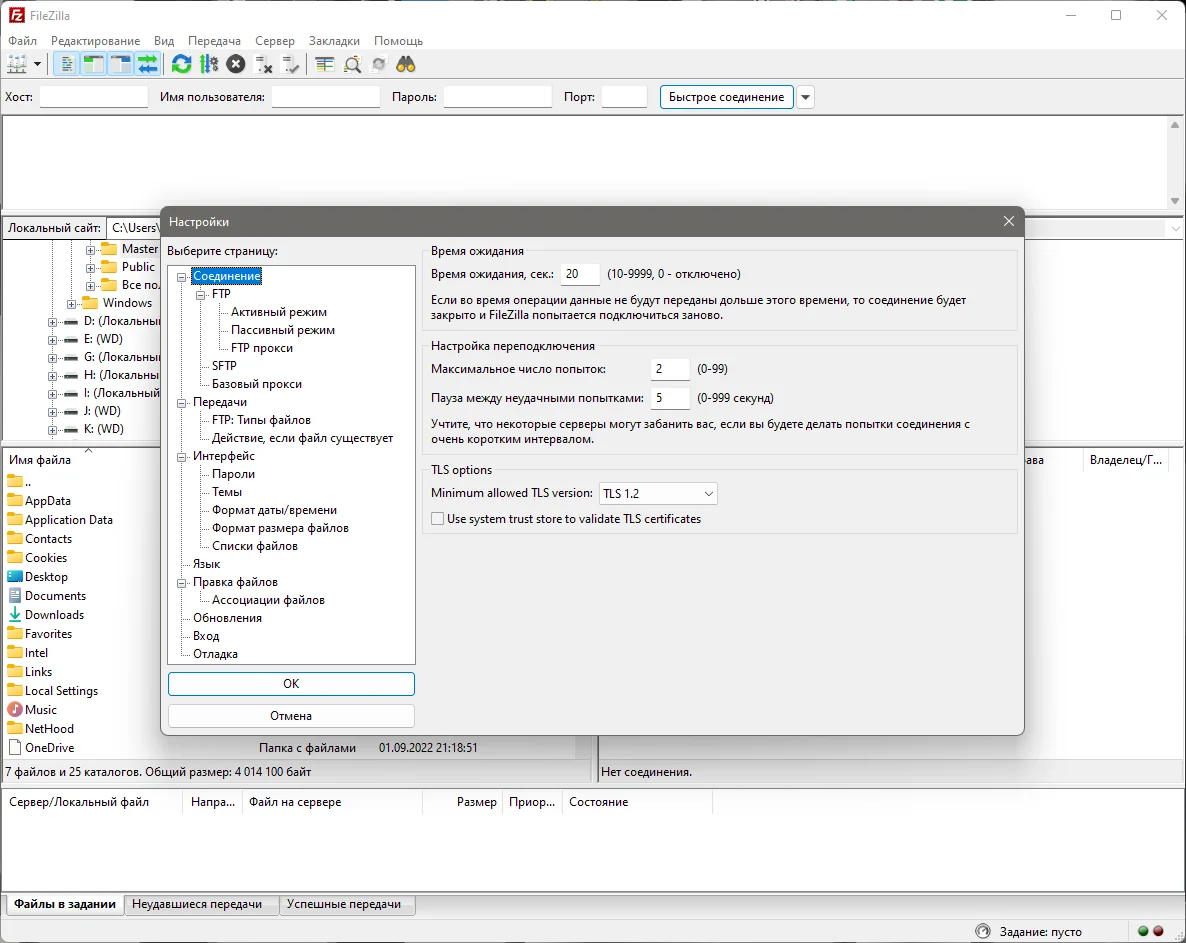Click the Documents icon in file list

pos(14,595)
